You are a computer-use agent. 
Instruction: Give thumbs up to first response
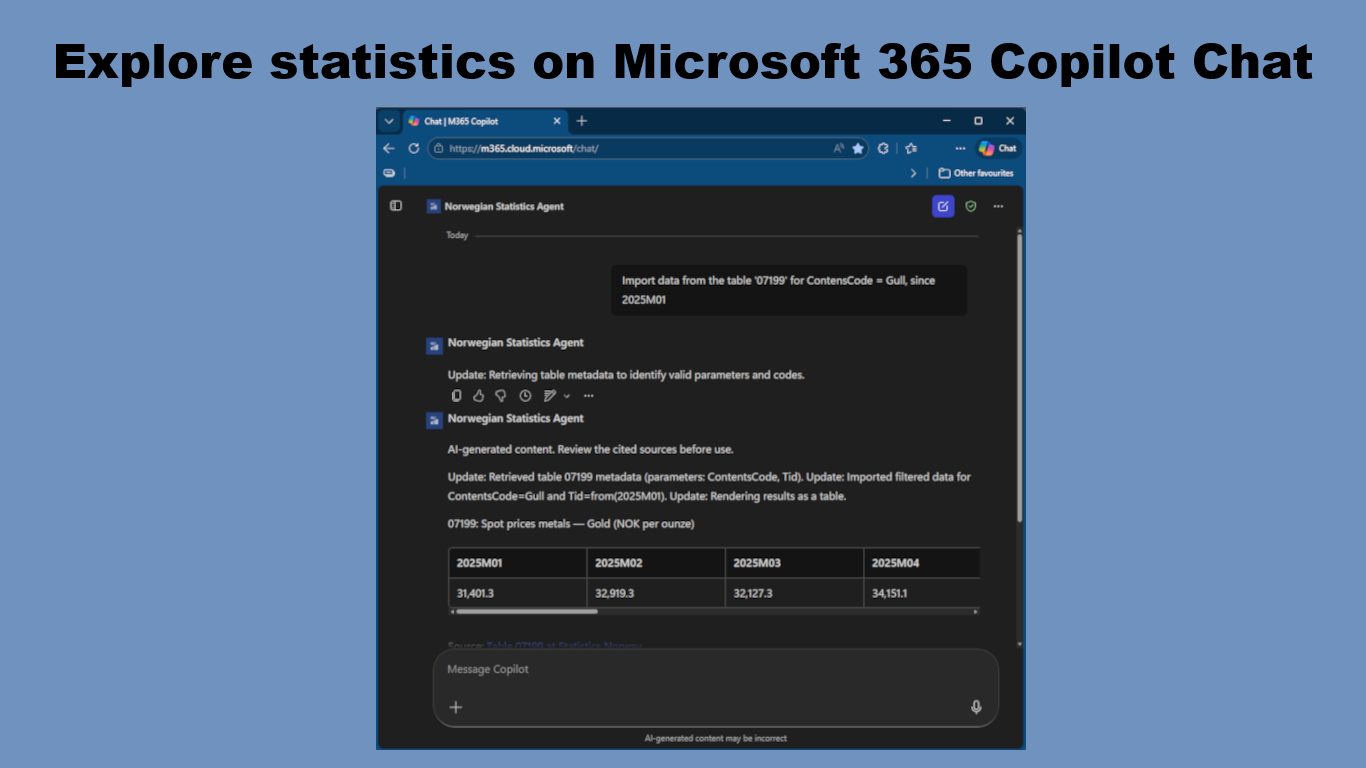point(479,395)
